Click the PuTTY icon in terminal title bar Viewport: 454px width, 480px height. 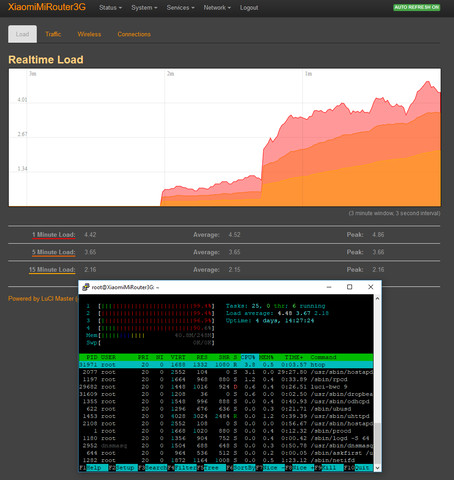click(x=86, y=287)
